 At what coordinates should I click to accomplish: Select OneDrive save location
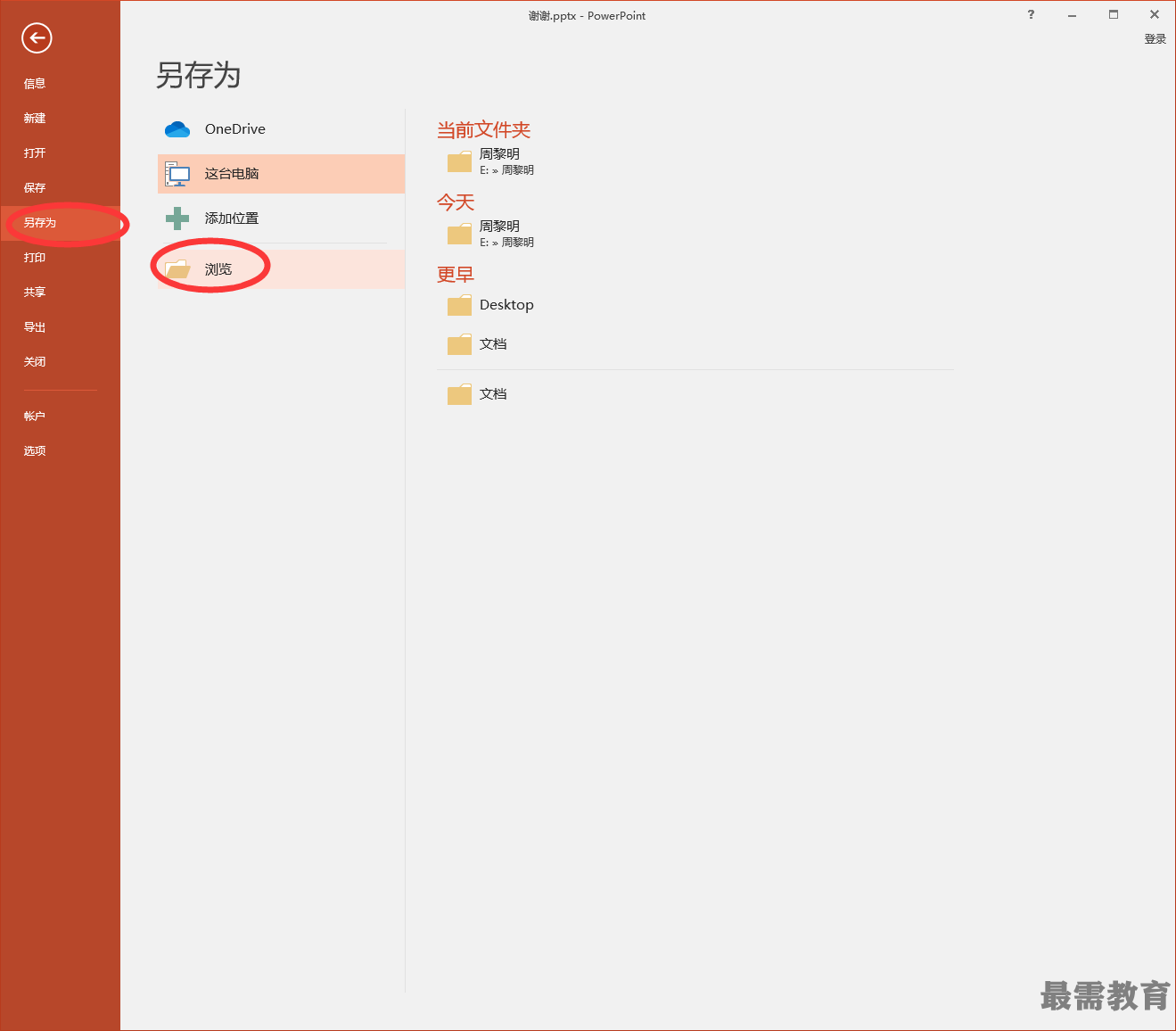281,129
